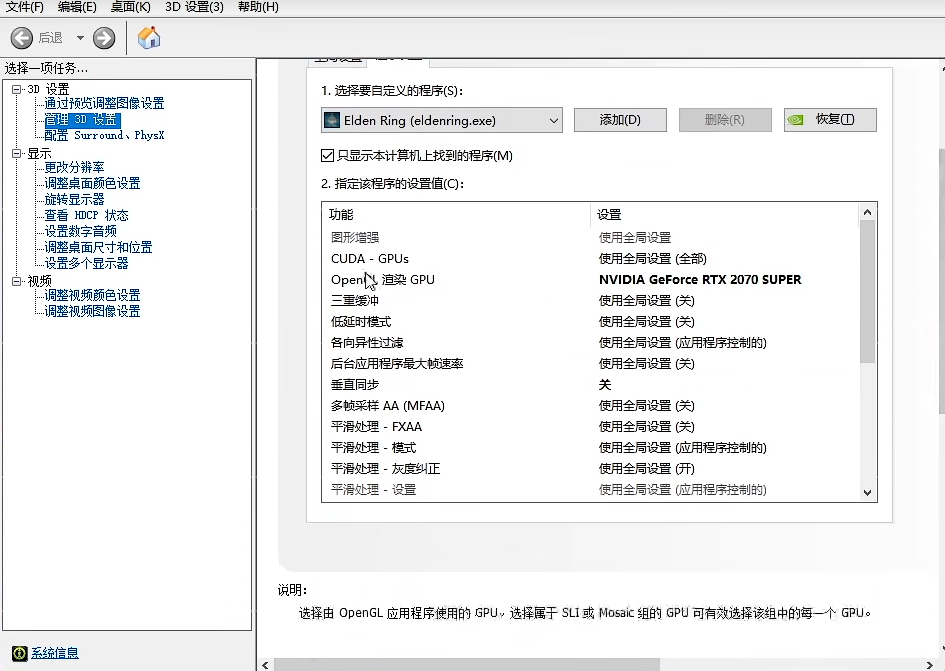Click the 恢复(T) restore button
The width and height of the screenshot is (945, 671).
pos(830,120)
